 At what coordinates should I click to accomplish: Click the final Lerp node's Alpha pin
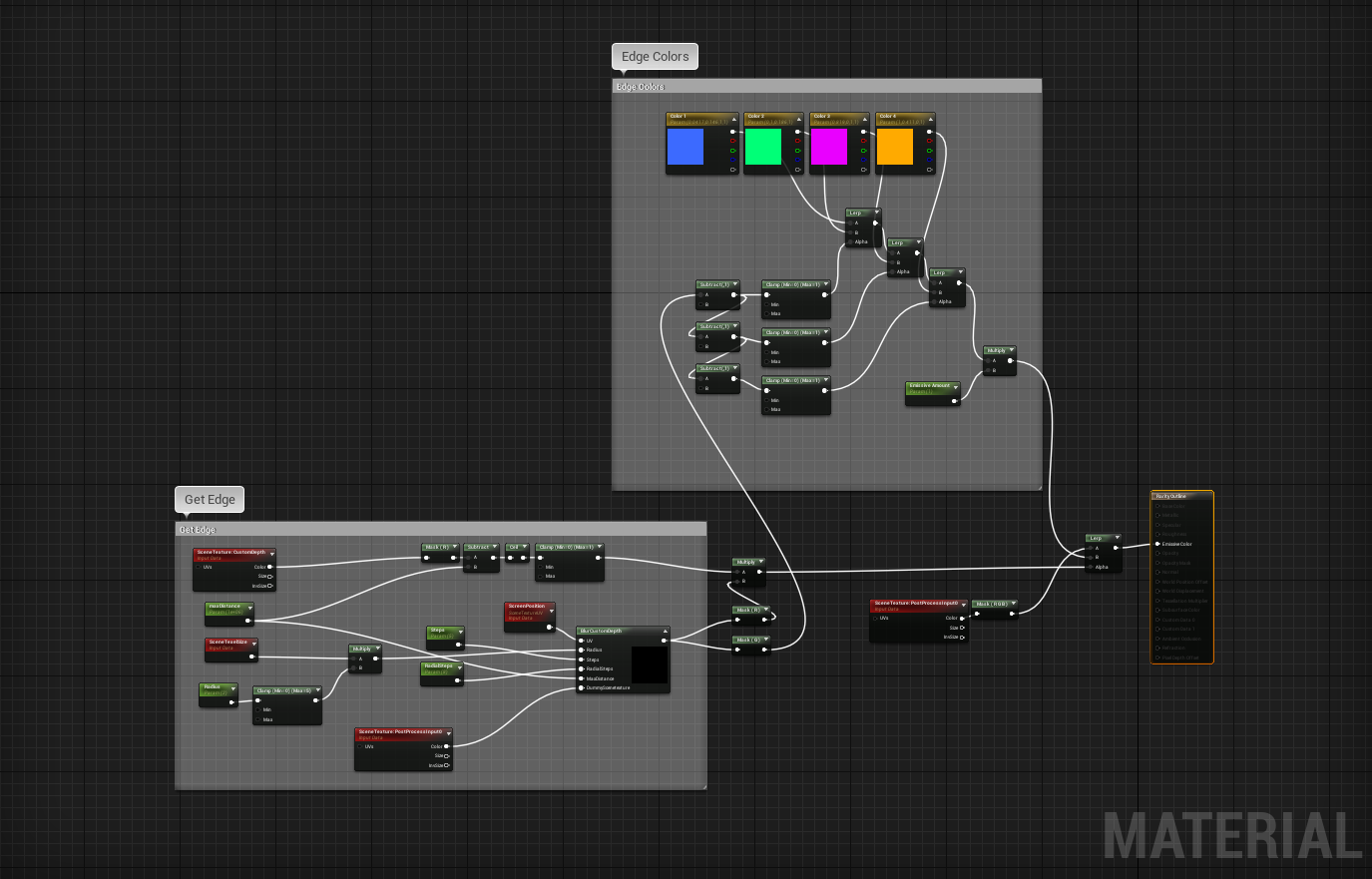point(1091,567)
